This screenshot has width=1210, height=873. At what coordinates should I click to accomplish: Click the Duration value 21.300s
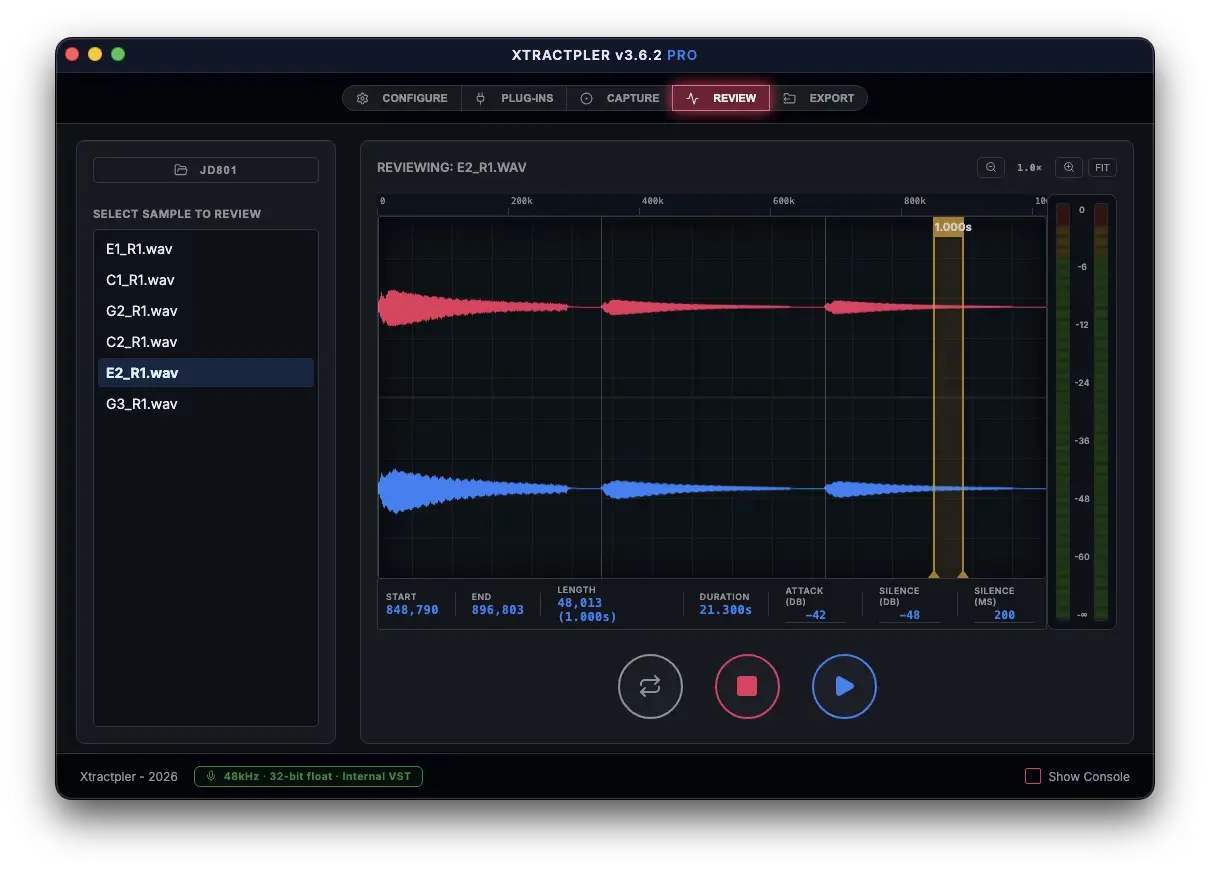(x=725, y=610)
